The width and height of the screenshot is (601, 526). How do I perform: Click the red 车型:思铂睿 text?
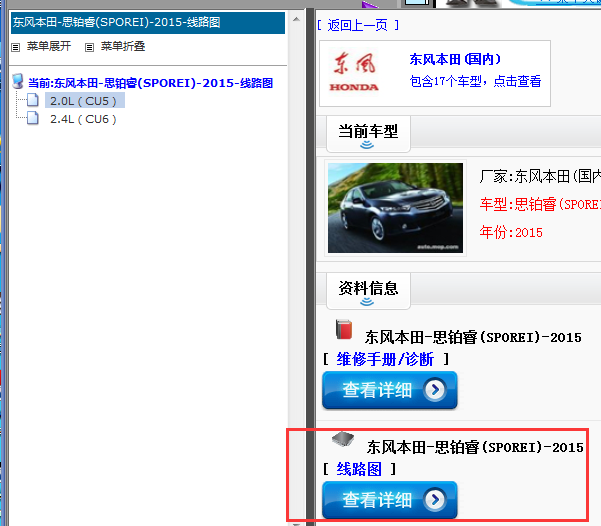540,204
